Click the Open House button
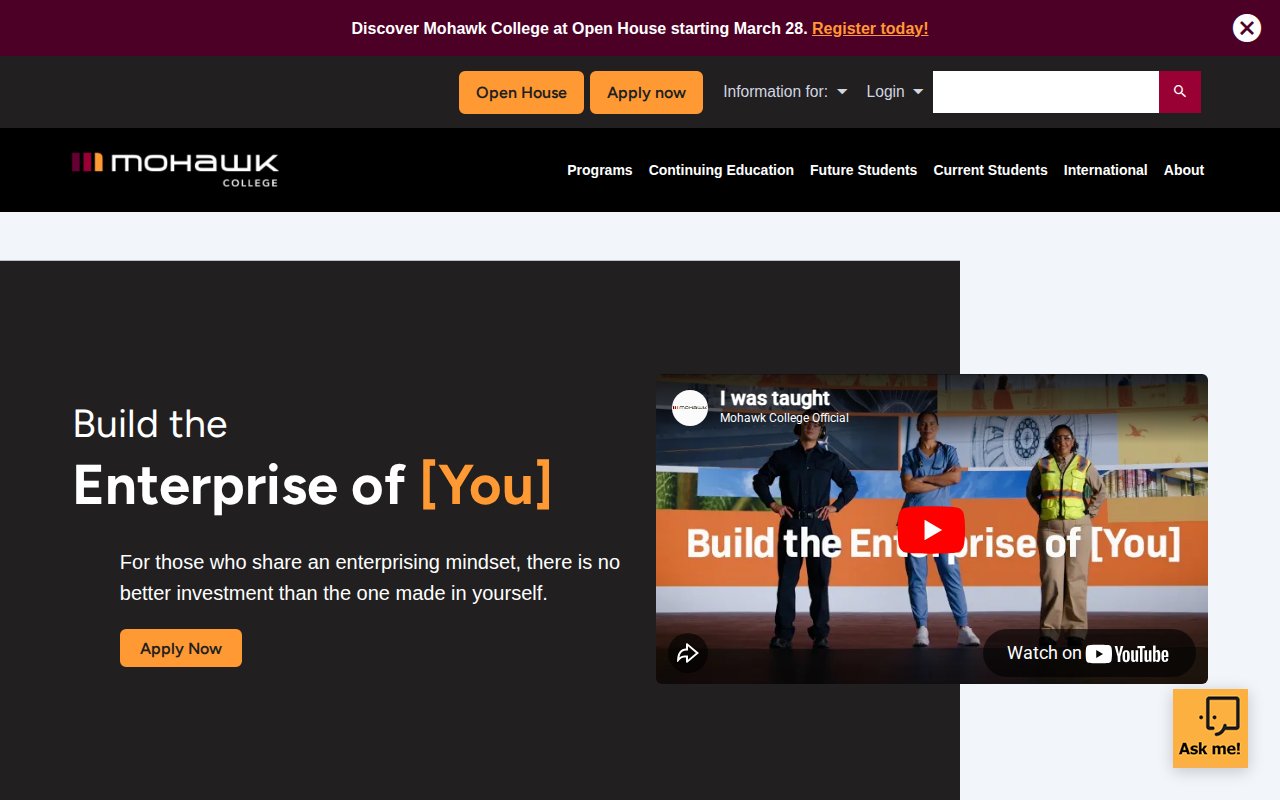 [521, 92]
